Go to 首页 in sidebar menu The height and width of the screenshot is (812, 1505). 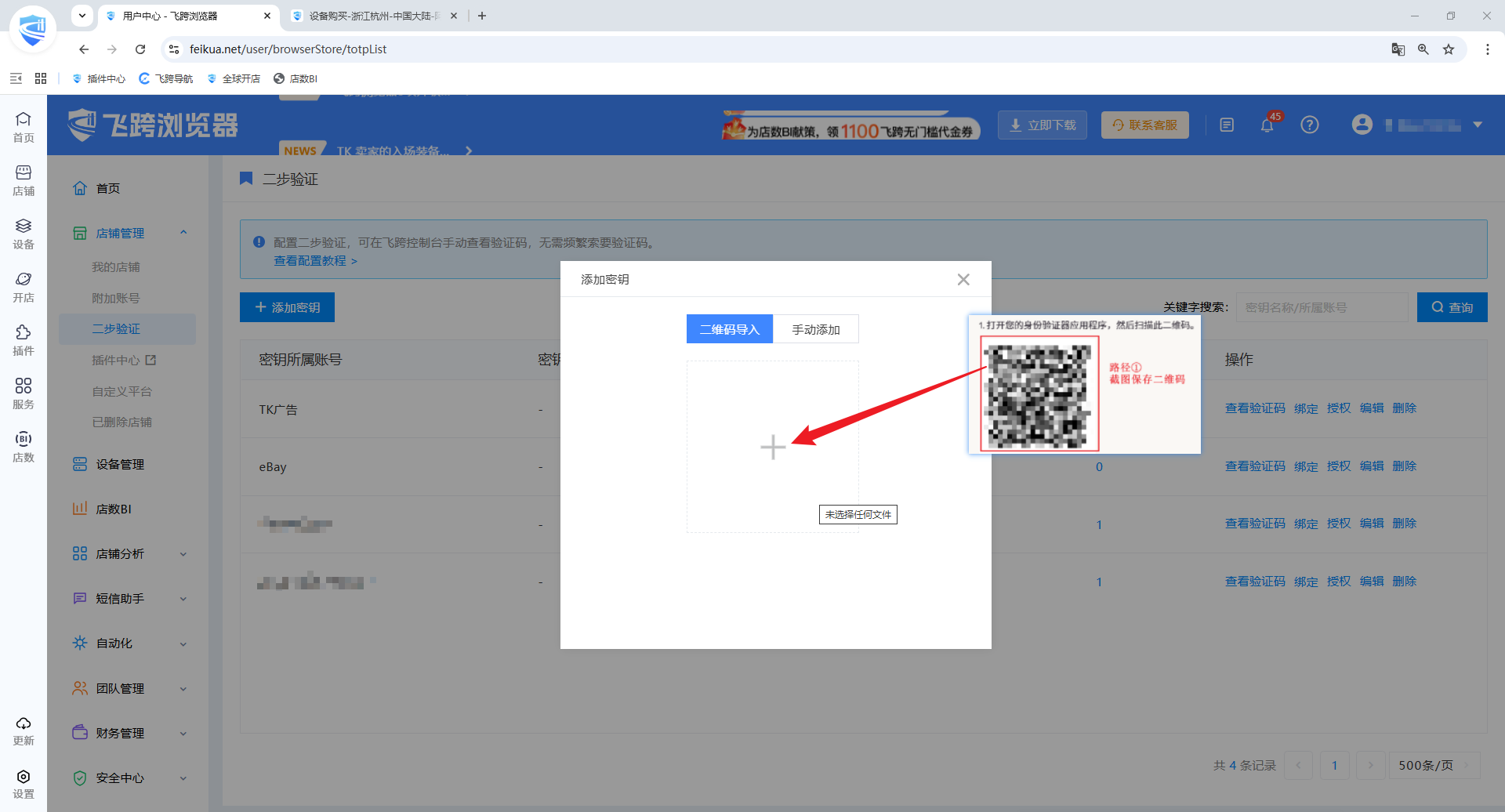coord(108,189)
